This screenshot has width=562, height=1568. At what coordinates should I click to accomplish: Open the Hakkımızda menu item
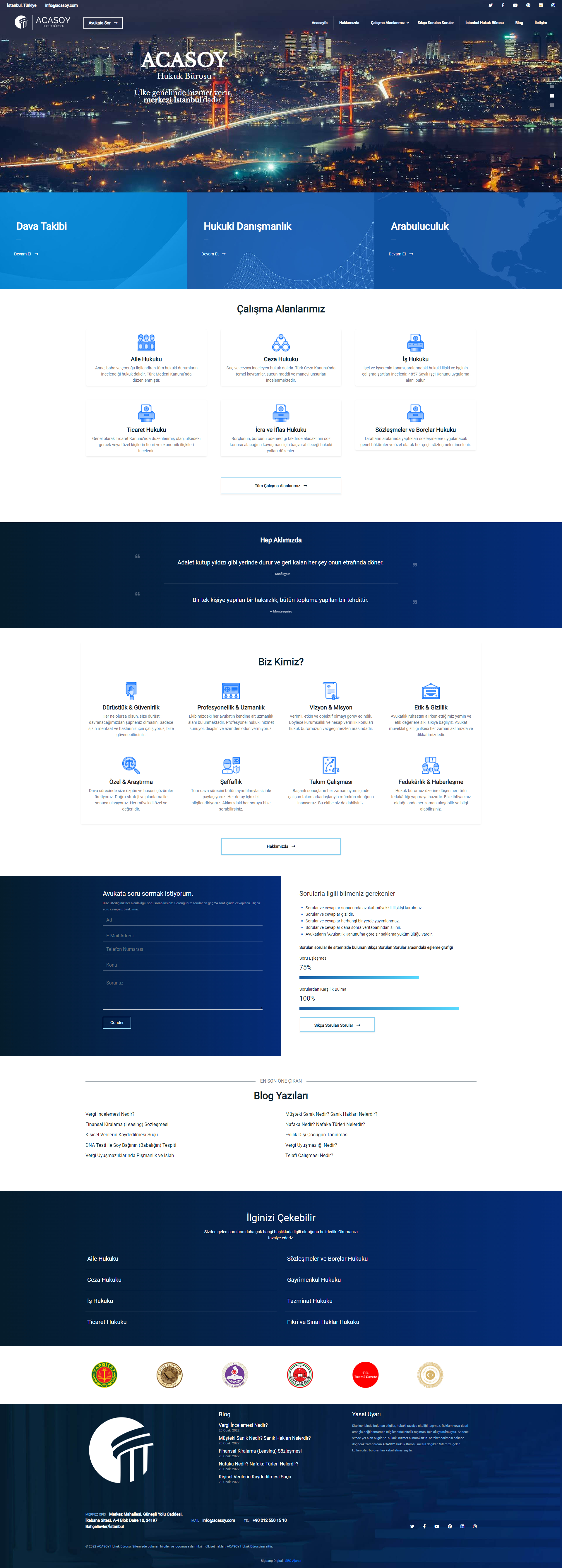tap(349, 23)
